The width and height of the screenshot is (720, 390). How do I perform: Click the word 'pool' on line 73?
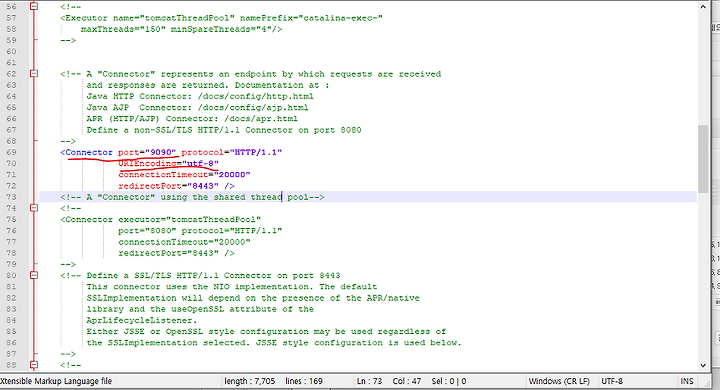298,197
